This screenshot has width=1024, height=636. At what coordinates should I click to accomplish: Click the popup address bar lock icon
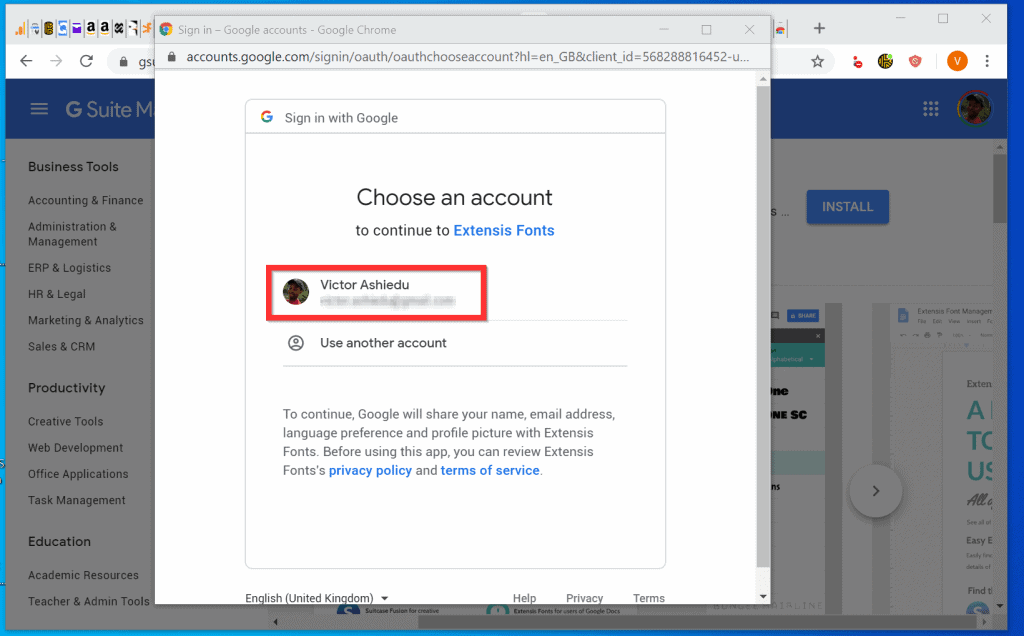tap(172, 57)
